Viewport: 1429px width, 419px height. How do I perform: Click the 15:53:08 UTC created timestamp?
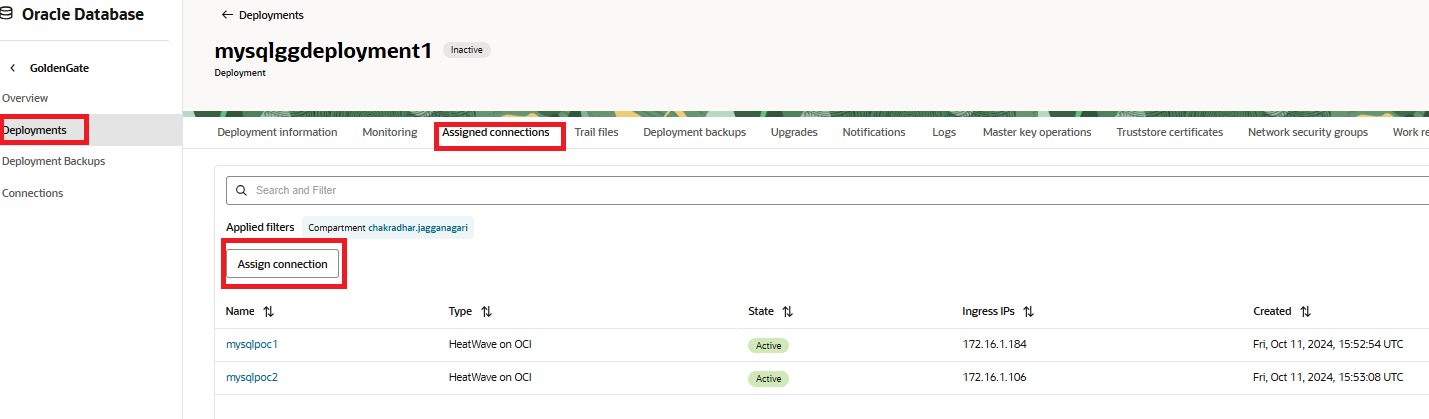[1328, 377]
